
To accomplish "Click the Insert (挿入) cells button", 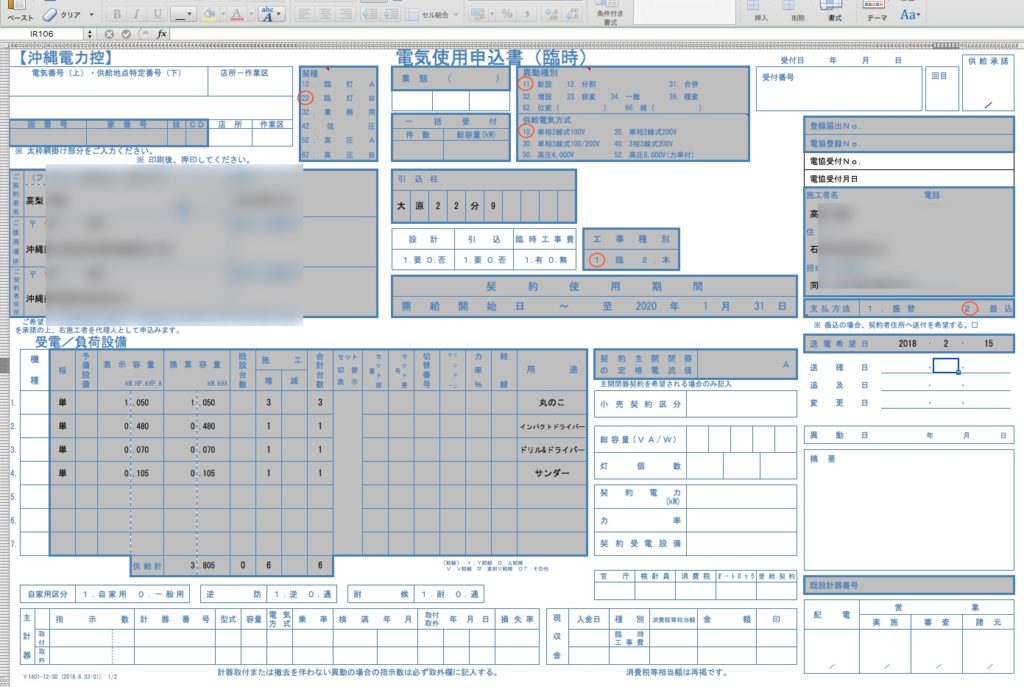I will (761, 12).
